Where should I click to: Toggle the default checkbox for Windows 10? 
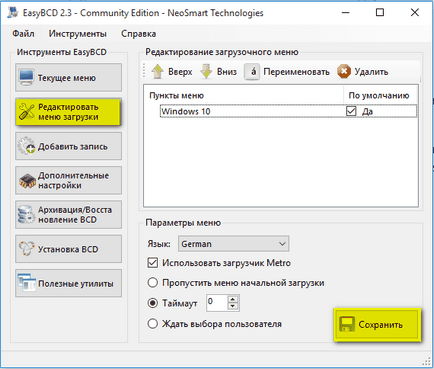tap(351, 111)
